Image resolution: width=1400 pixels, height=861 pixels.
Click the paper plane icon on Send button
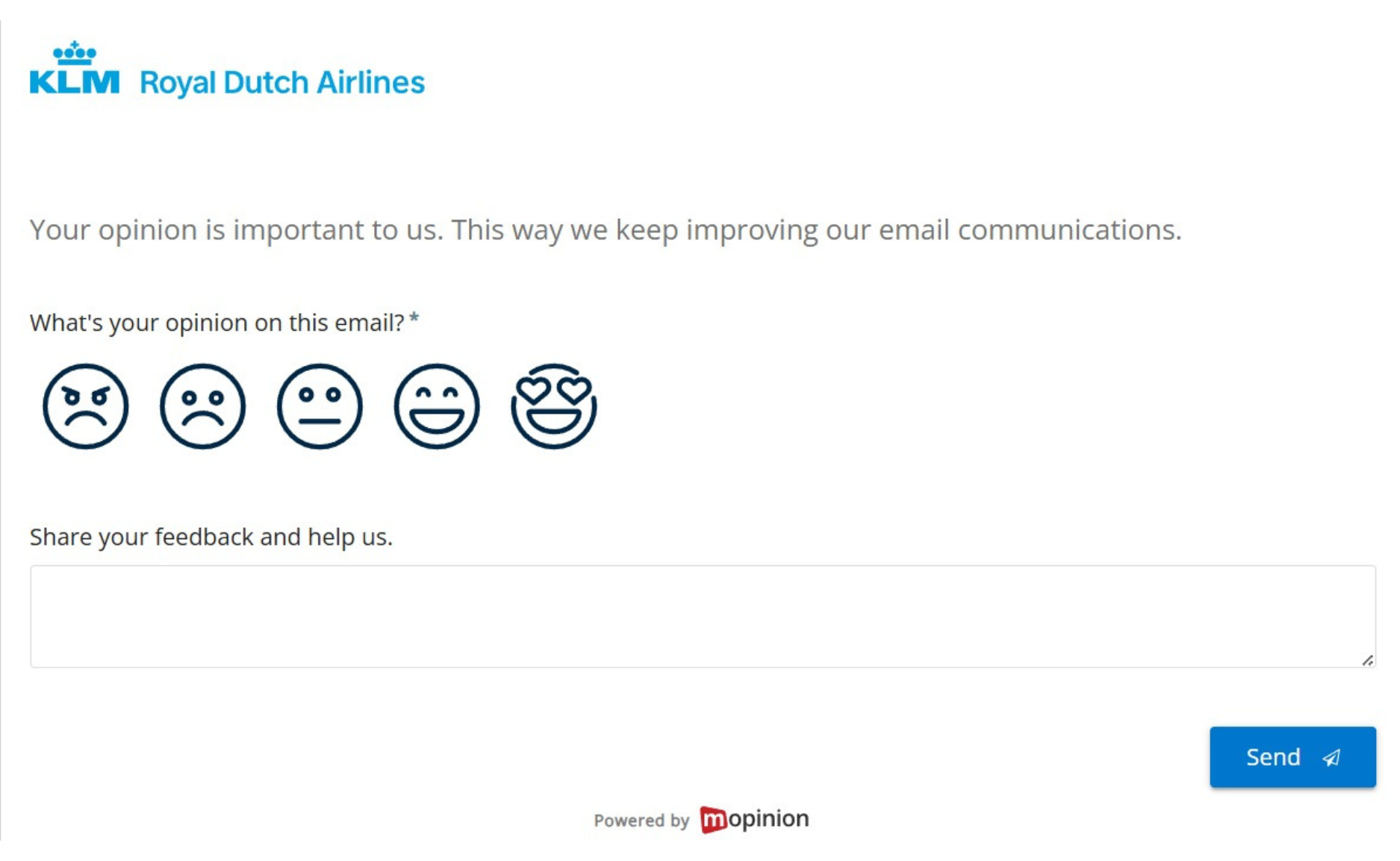coord(1331,757)
